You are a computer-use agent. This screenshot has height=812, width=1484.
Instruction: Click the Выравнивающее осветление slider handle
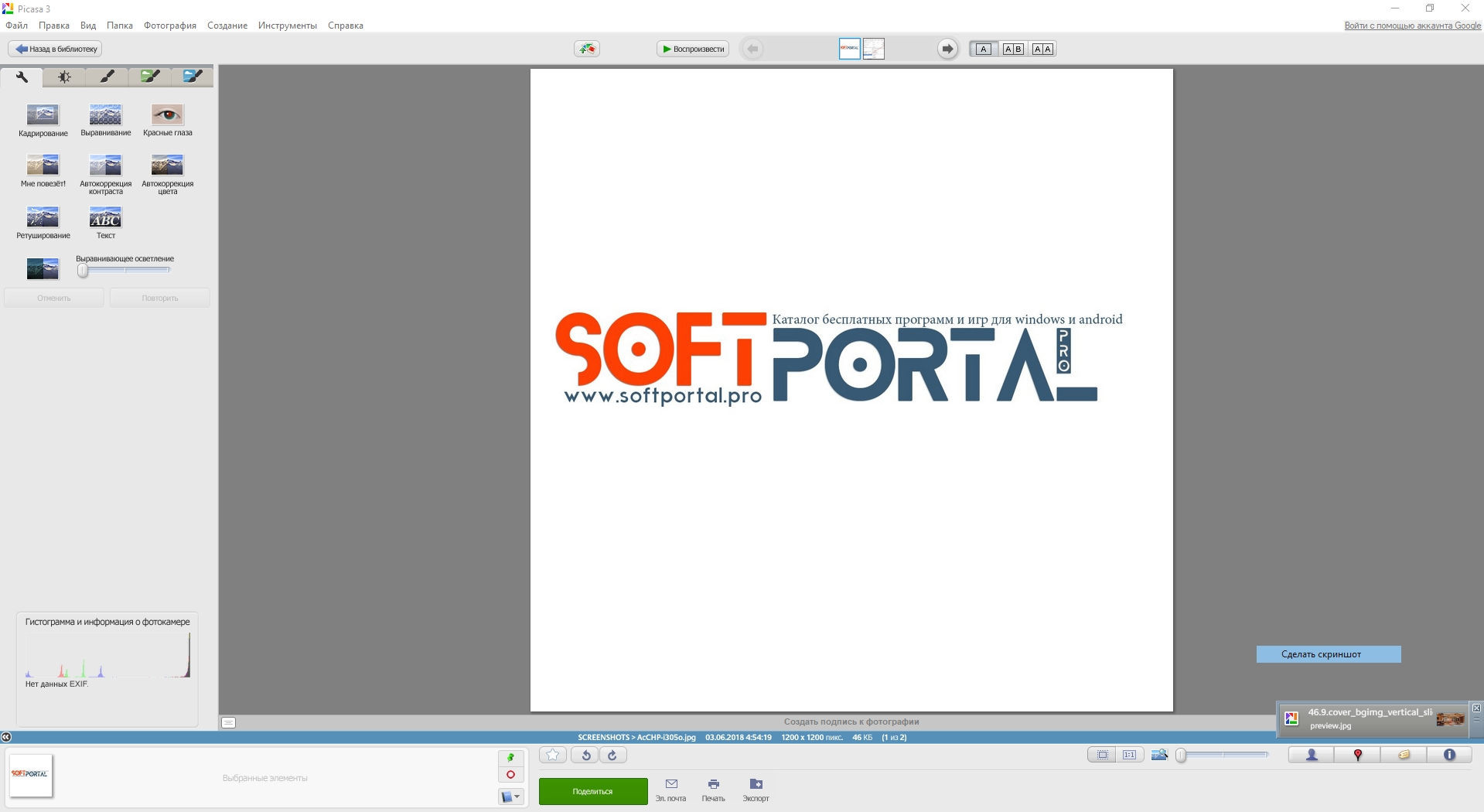[83, 270]
